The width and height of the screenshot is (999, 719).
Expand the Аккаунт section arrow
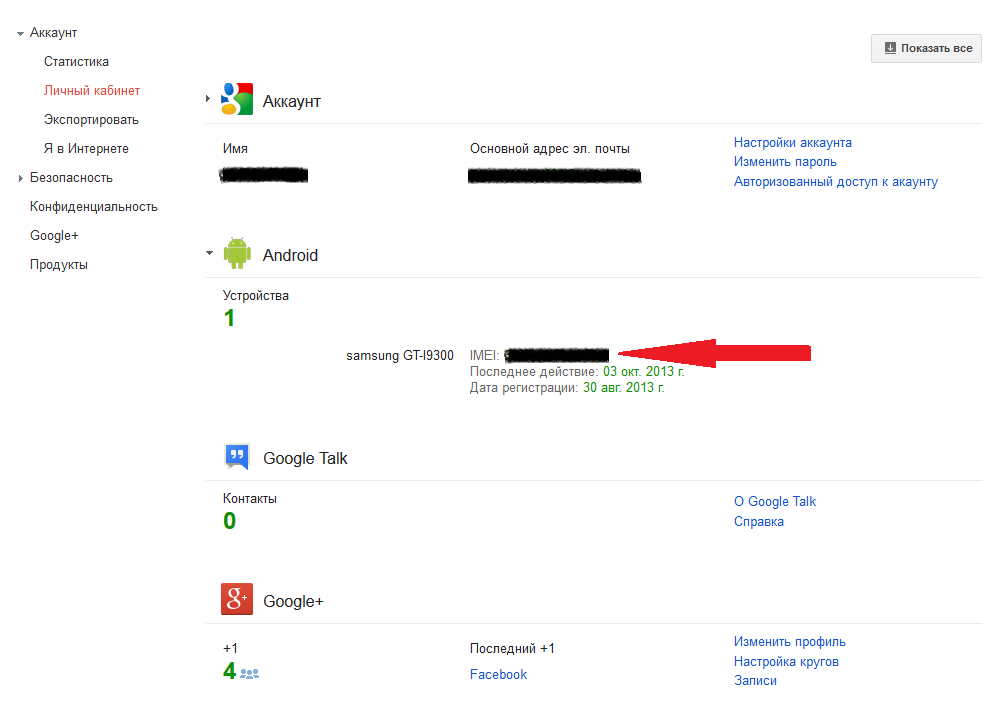208,99
